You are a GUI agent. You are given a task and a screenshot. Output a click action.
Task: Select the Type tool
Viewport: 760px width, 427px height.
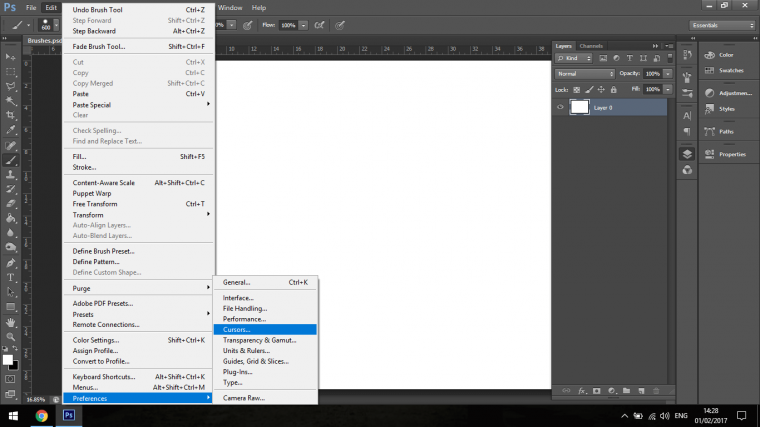coord(10,278)
